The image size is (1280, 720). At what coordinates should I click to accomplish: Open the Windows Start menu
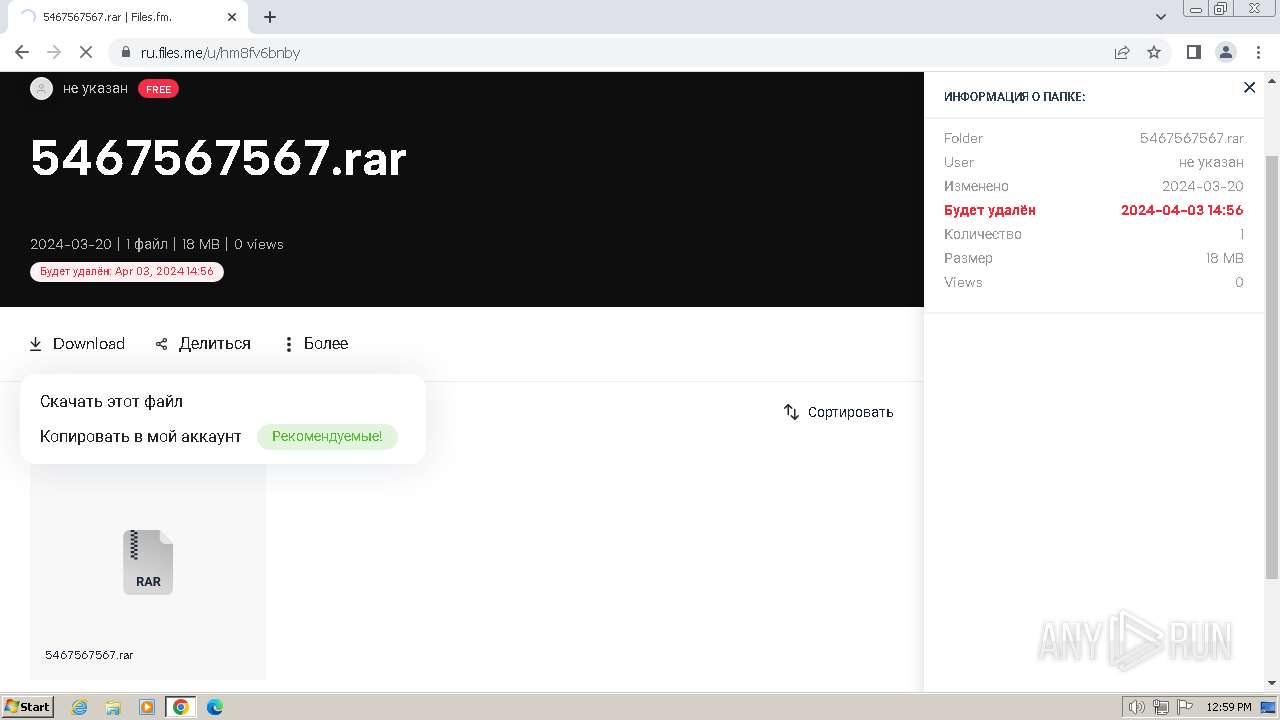point(28,706)
